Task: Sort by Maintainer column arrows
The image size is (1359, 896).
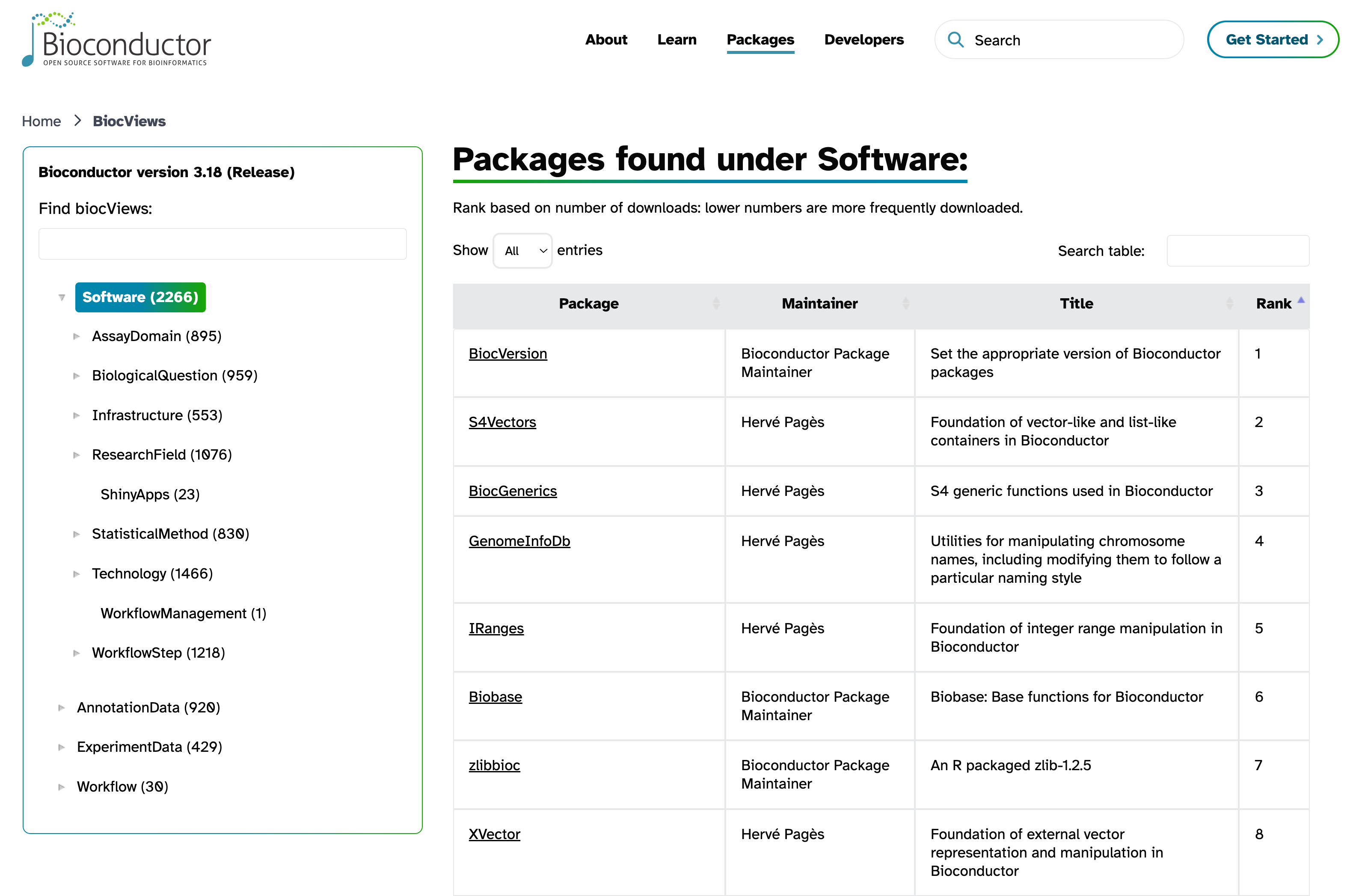Action: (x=905, y=303)
